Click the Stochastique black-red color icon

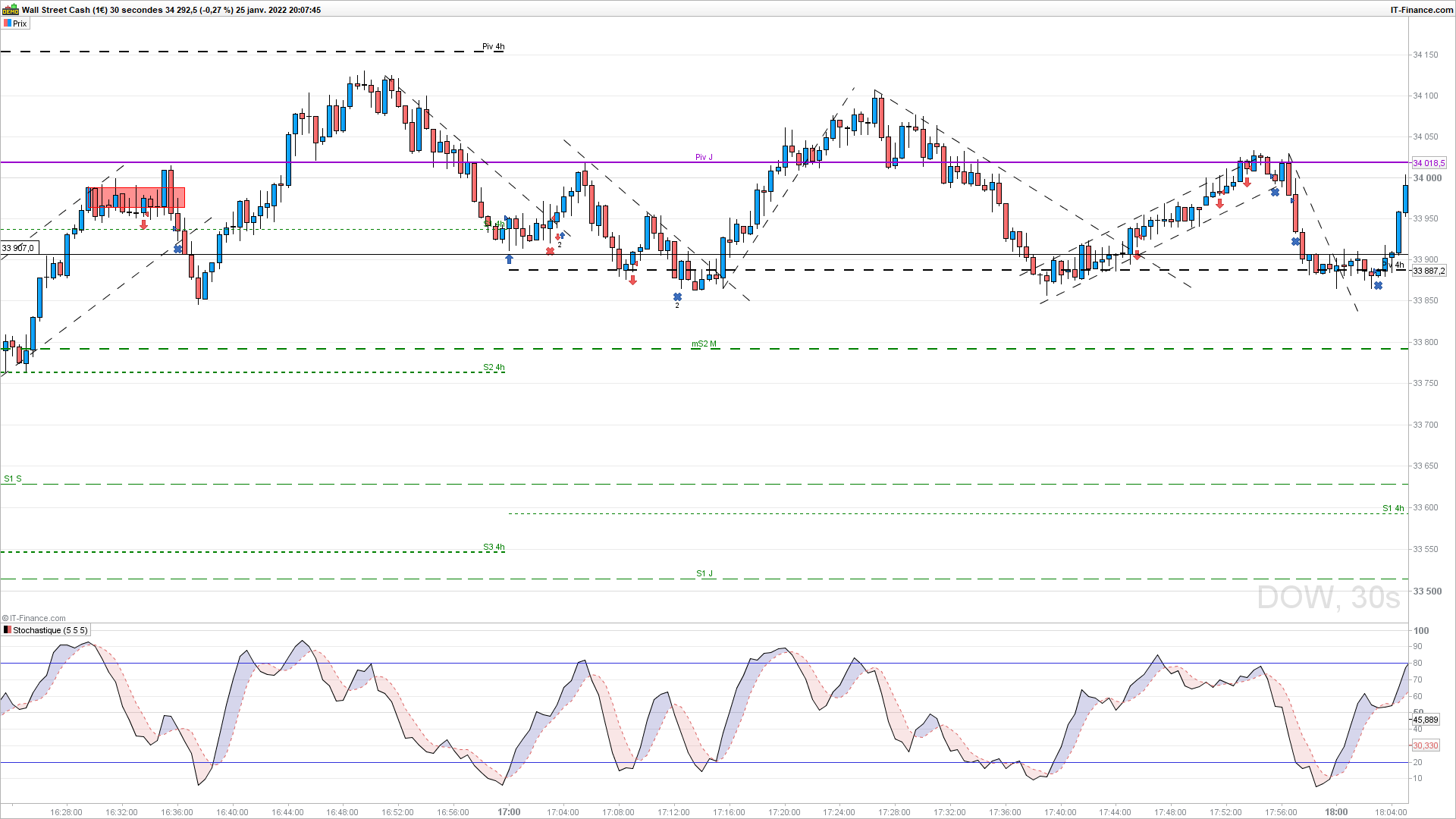(7, 630)
